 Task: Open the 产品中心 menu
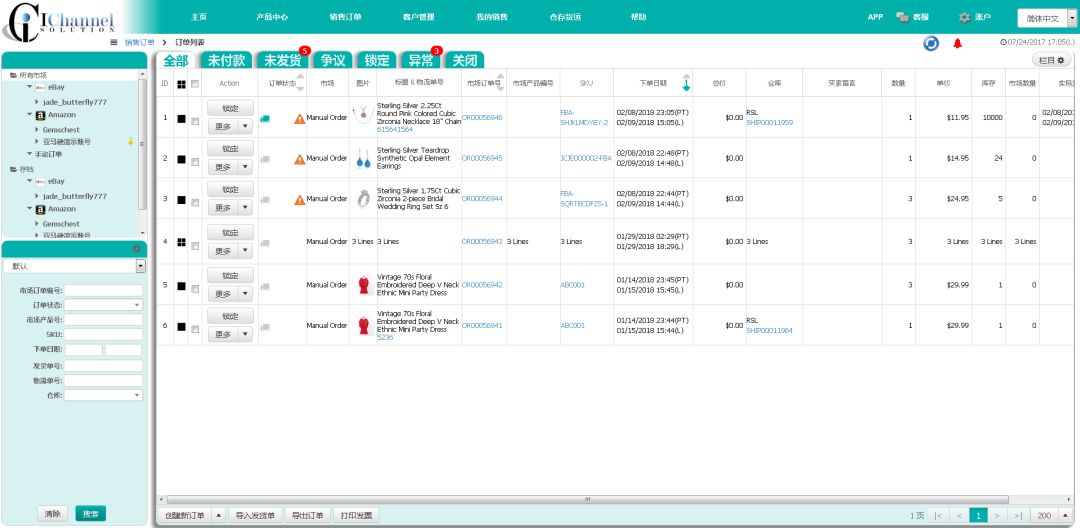click(x=271, y=17)
